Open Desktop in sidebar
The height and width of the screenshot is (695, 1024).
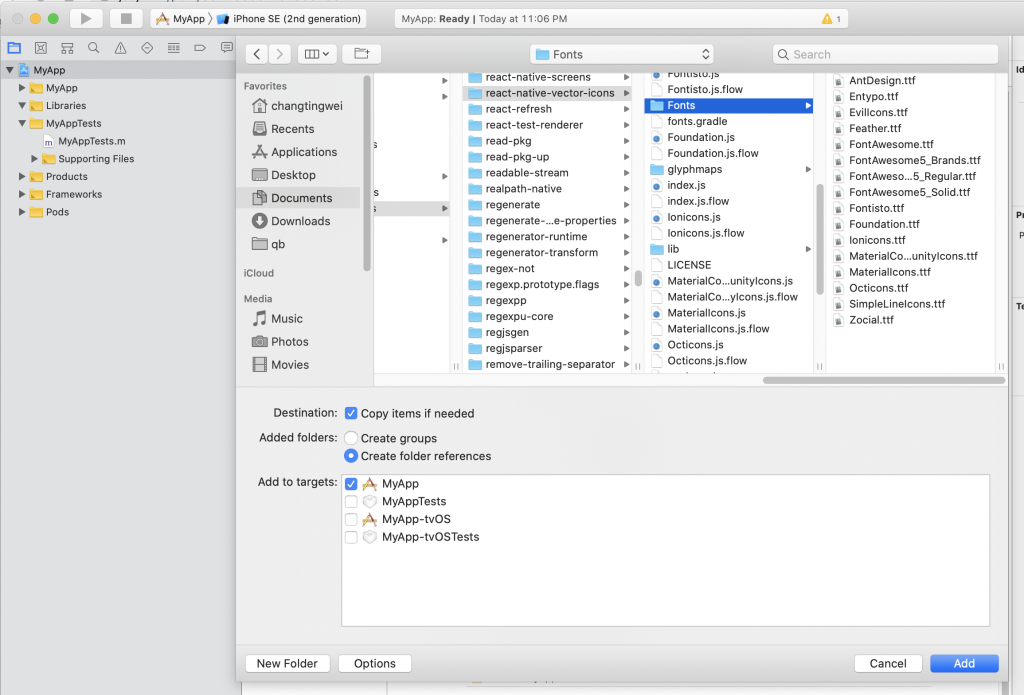(x=283, y=175)
